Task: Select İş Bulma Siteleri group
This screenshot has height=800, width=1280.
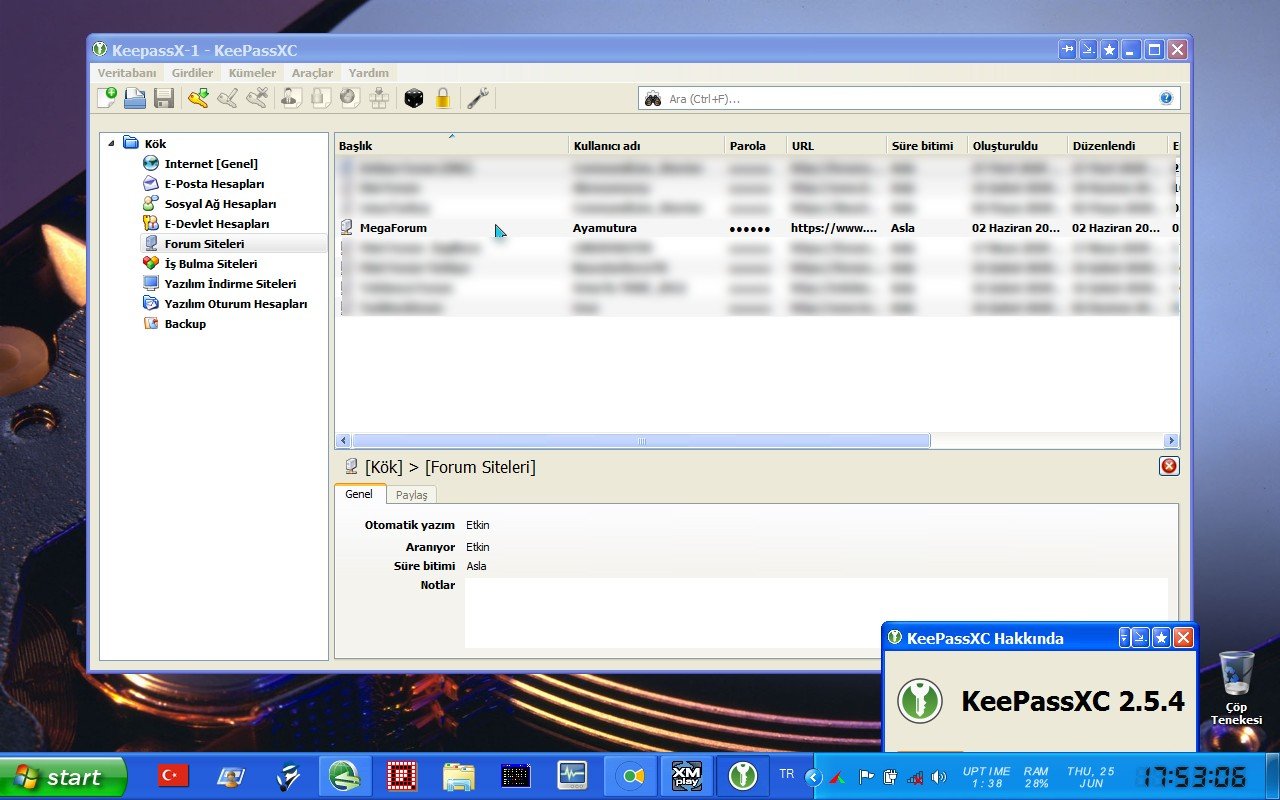Action: 211,264
